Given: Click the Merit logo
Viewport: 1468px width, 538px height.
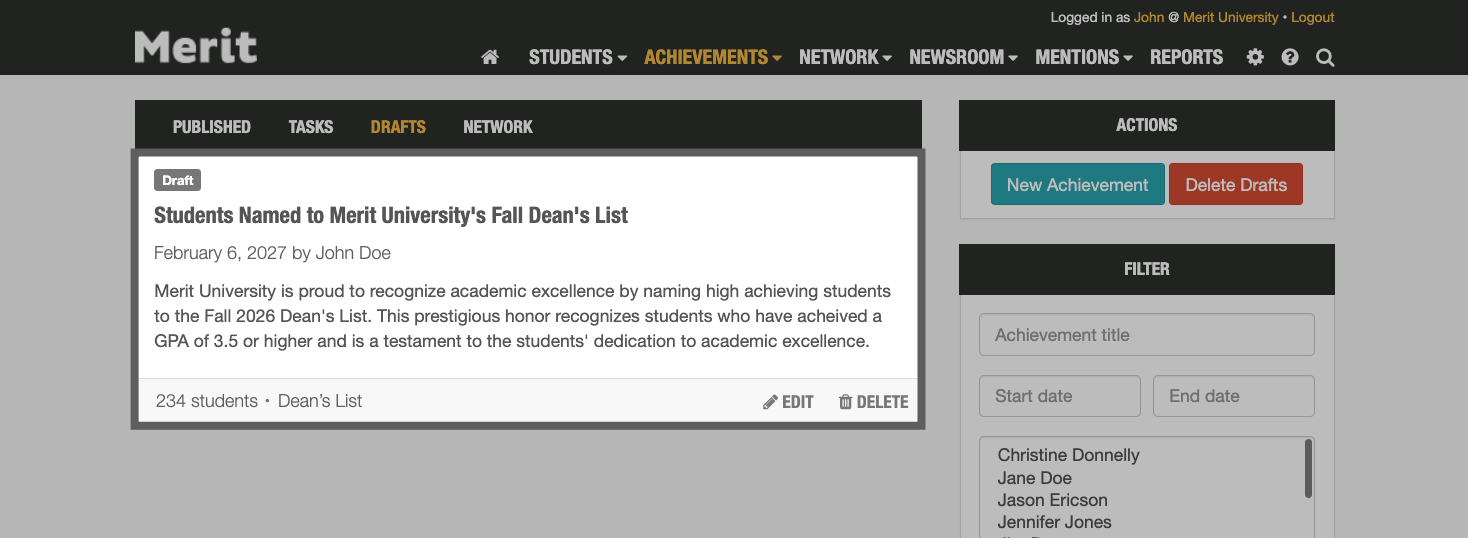Looking at the screenshot, I should (196, 47).
